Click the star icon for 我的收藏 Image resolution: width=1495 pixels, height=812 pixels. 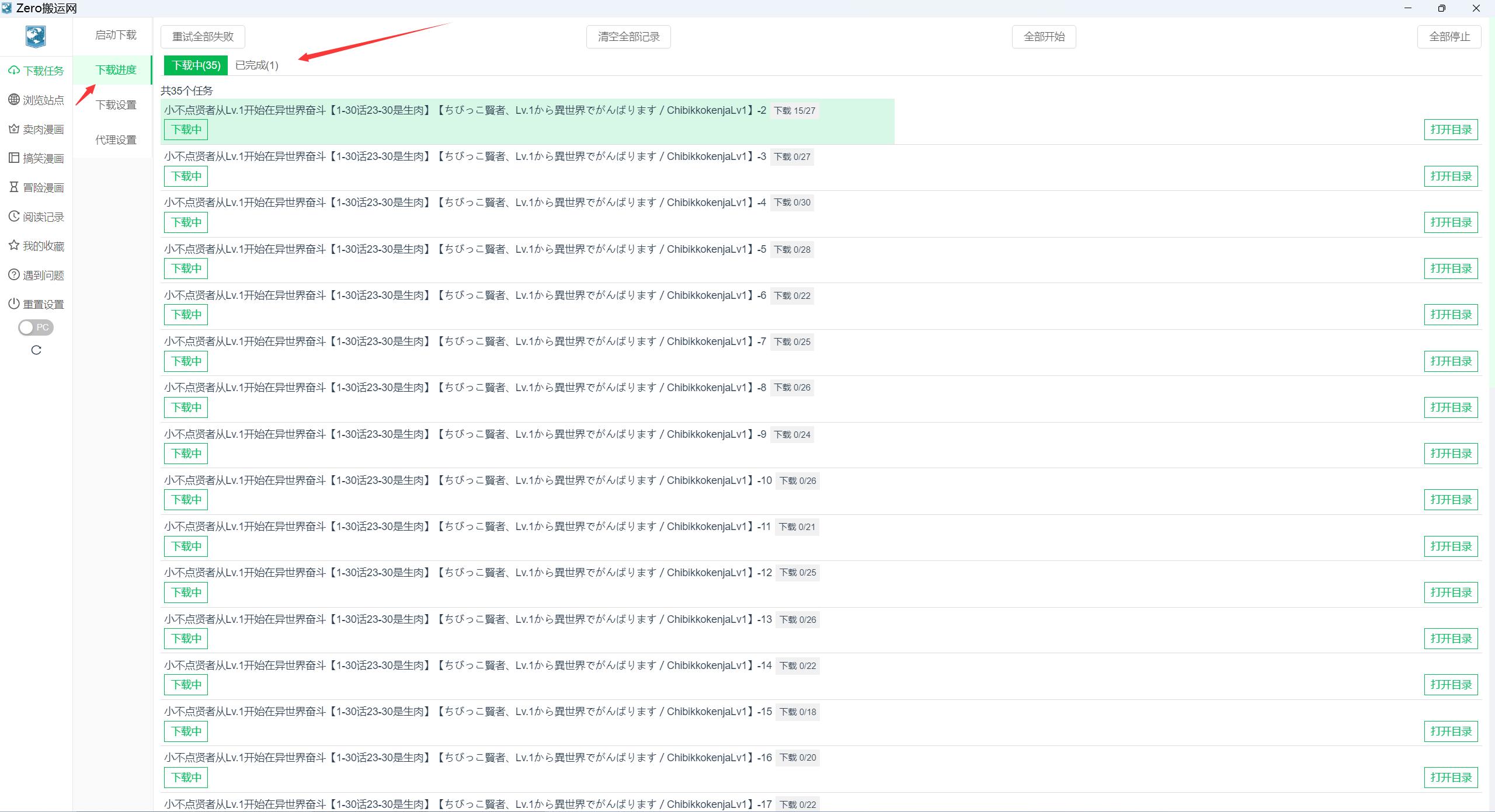pyautogui.click(x=14, y=246)
